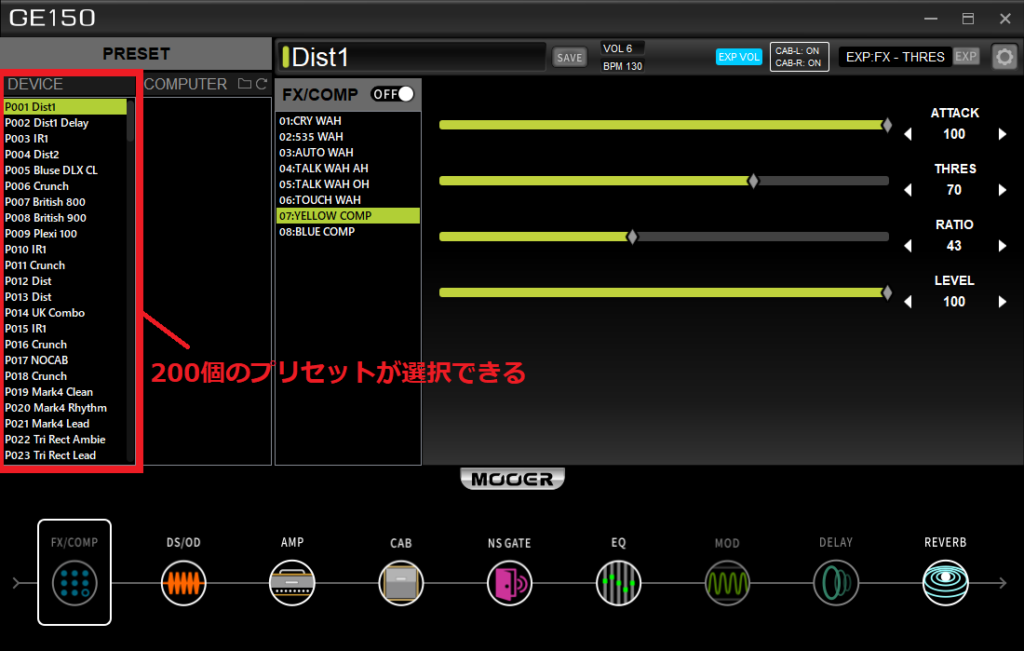The height and width of the screenshot is (651, 1024).
Task: Select effect 03:AUTO WAH
Action: coord(348,152)
